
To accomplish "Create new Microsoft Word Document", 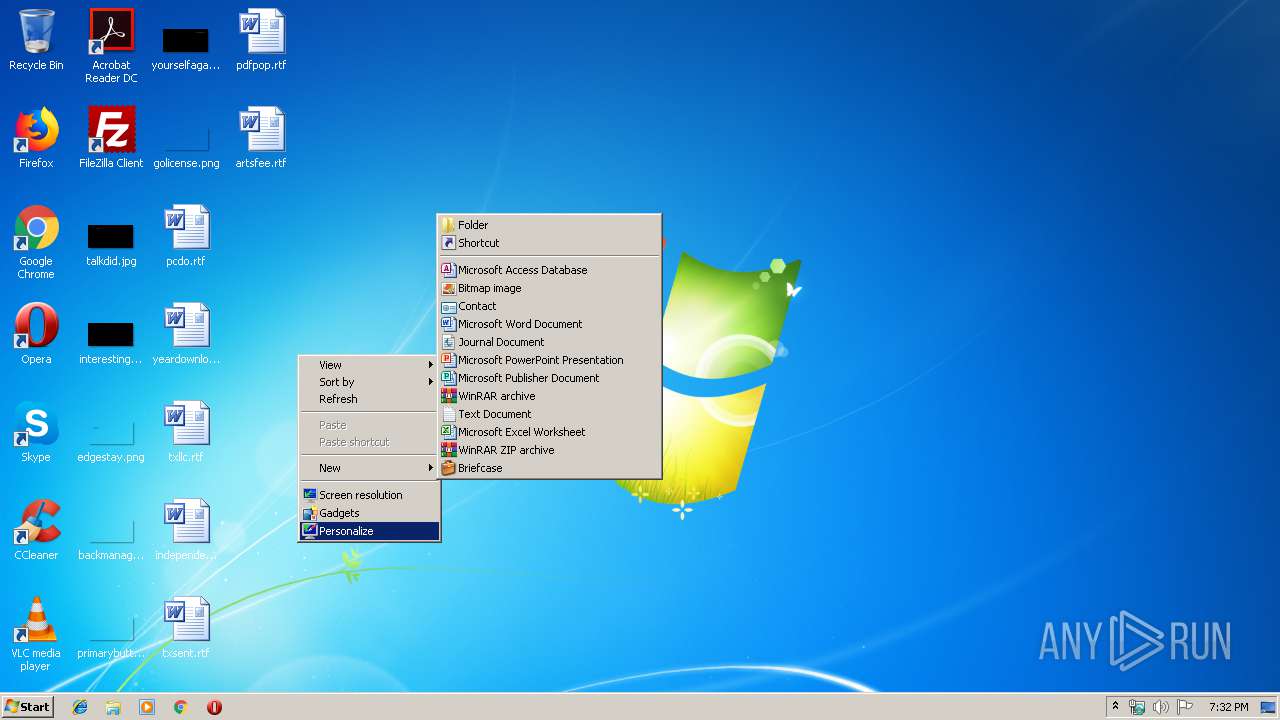I will pyautogui.click(x=549, y=324).
